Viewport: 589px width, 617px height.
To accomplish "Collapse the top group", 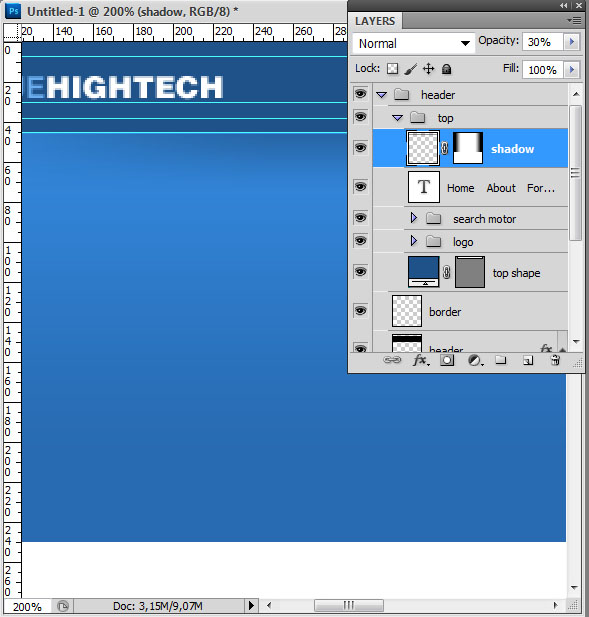I will click(x=397, y=118).
